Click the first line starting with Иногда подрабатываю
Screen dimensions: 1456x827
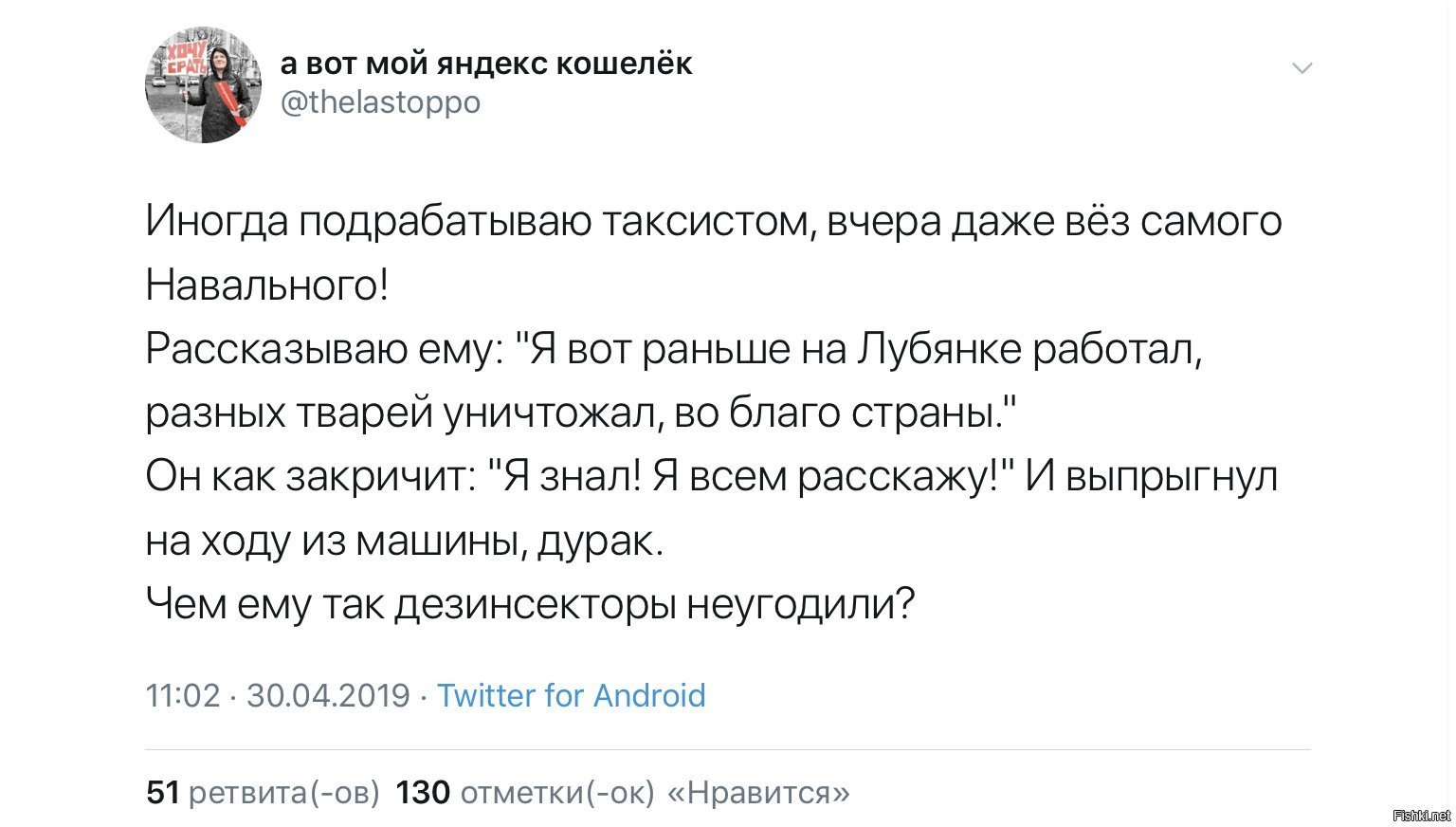(714, 222)
